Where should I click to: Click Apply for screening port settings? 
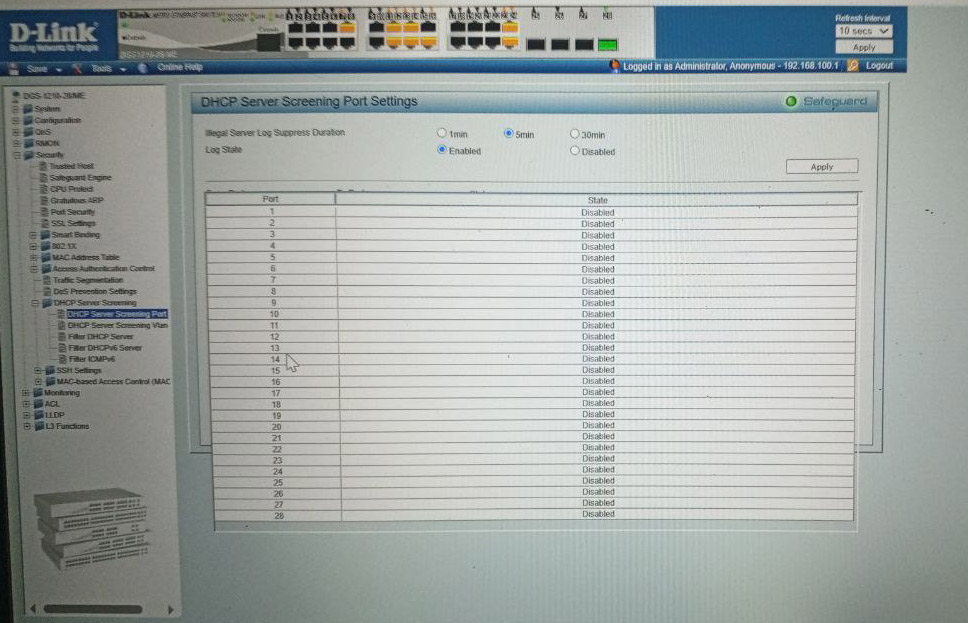[x=822, y=167]
